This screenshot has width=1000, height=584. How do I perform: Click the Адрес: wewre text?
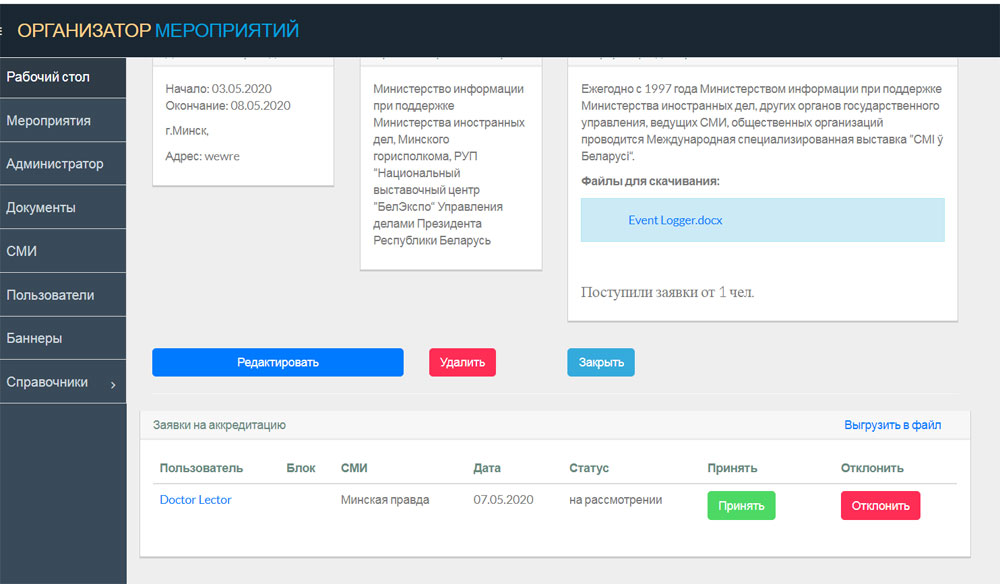[202, 156]
